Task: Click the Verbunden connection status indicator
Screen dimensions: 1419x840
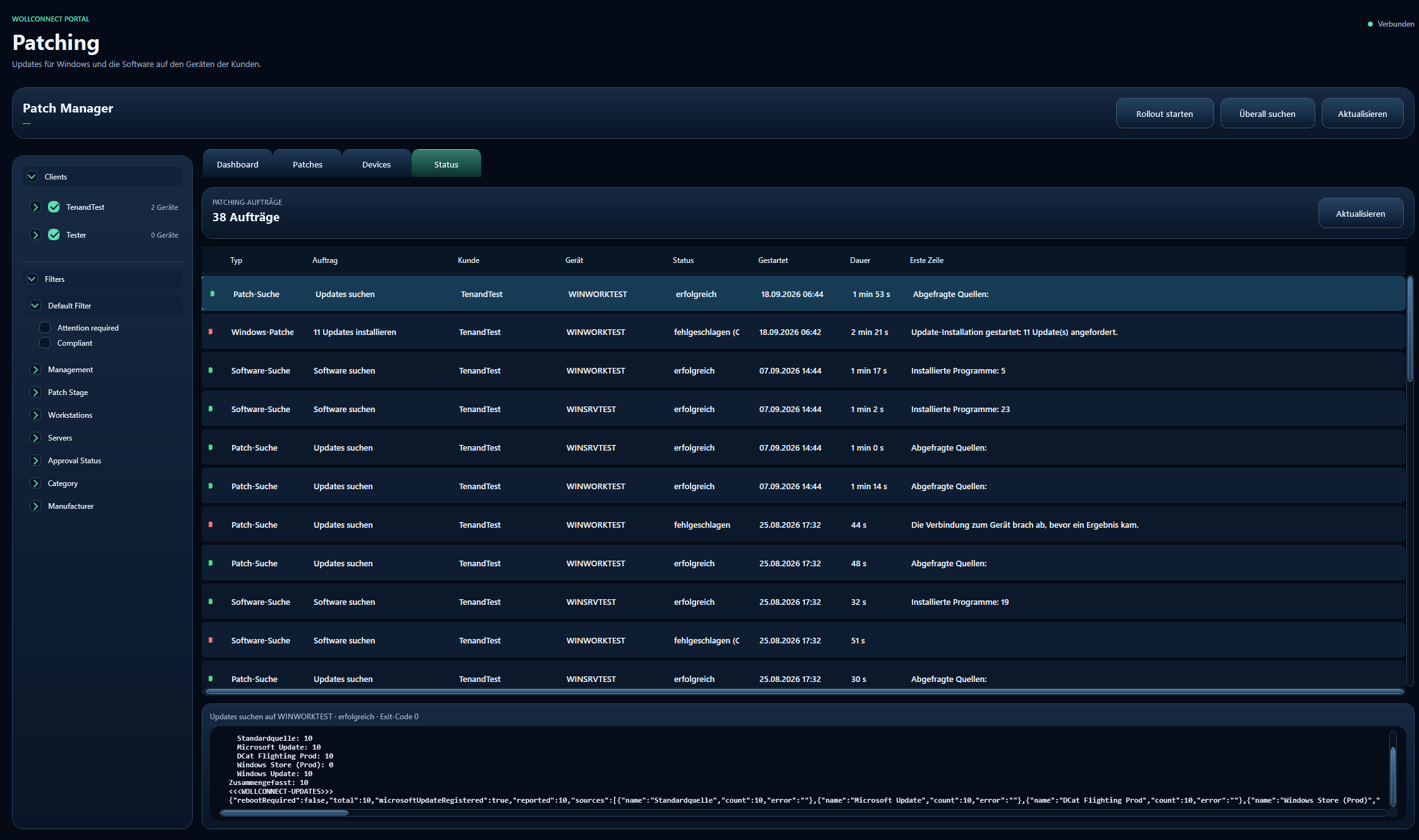Action: point(1391,24)
